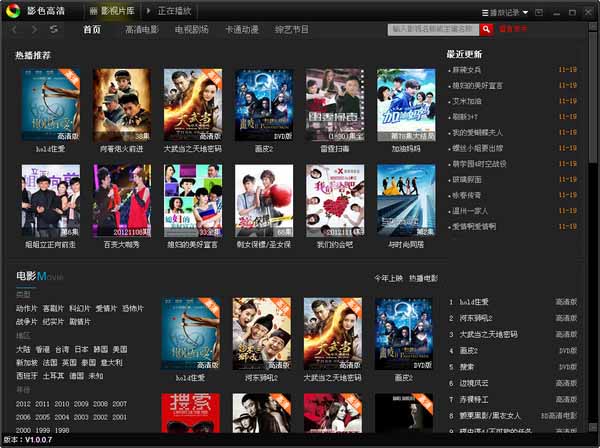Open the red 搜索 movie poster
The height and width of the screenshot is (448, 600).
[191, 413]
